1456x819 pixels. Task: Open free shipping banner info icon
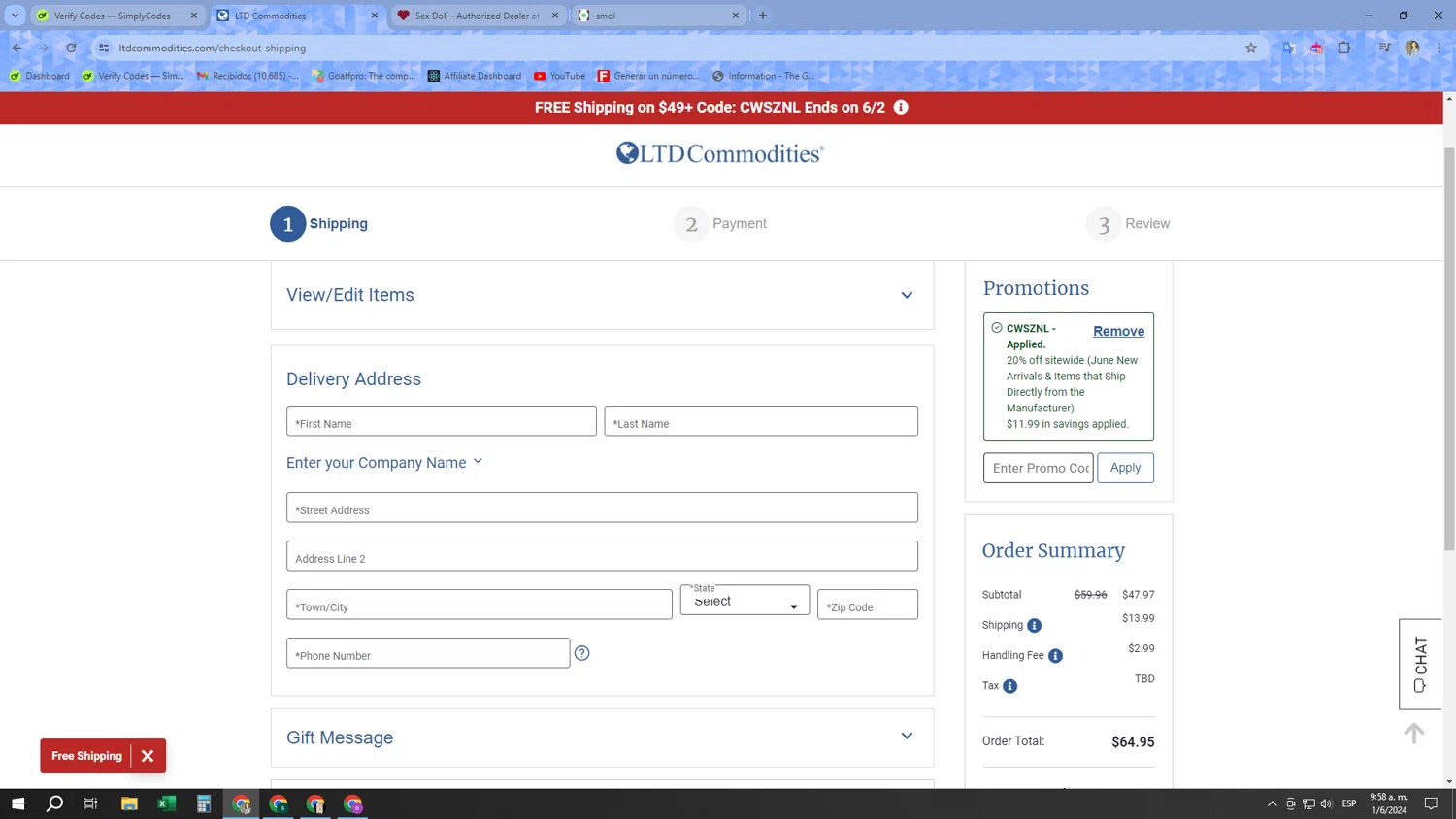click(901, 107)
